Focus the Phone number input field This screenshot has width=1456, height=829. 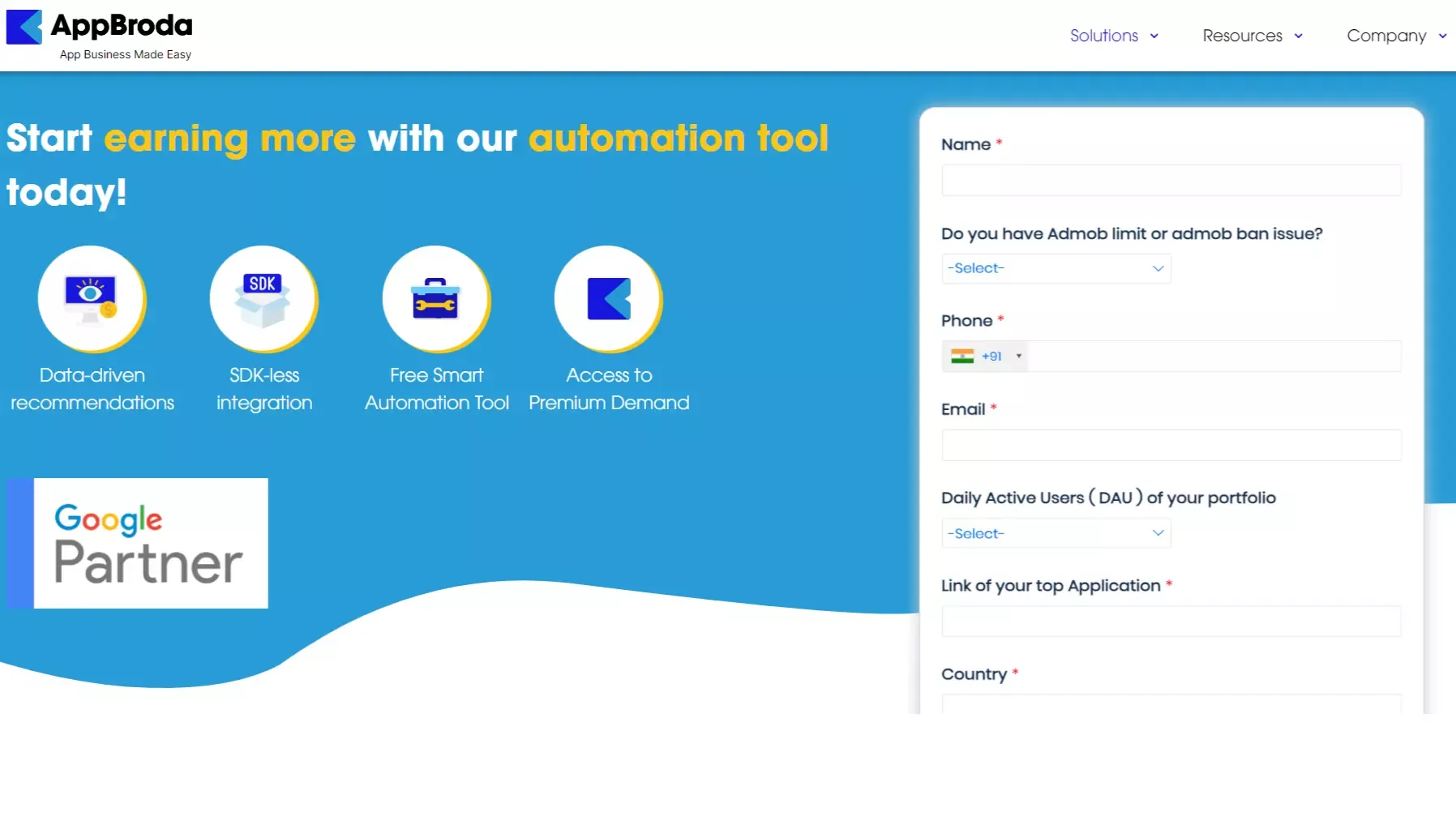1213,357
